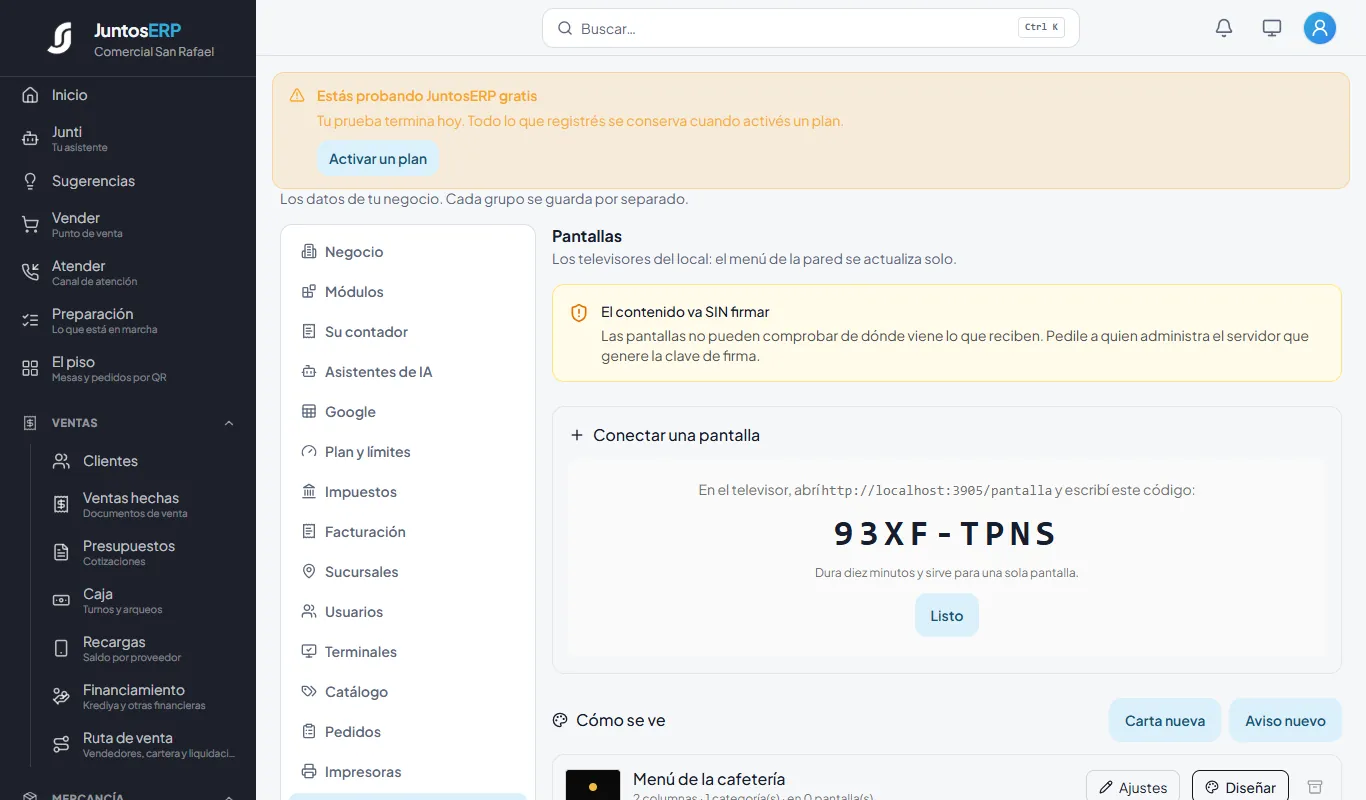The width and height of the screenshot is (1366, 800).
Task: Open Sucursales settings
Action: tap(408, 572)
